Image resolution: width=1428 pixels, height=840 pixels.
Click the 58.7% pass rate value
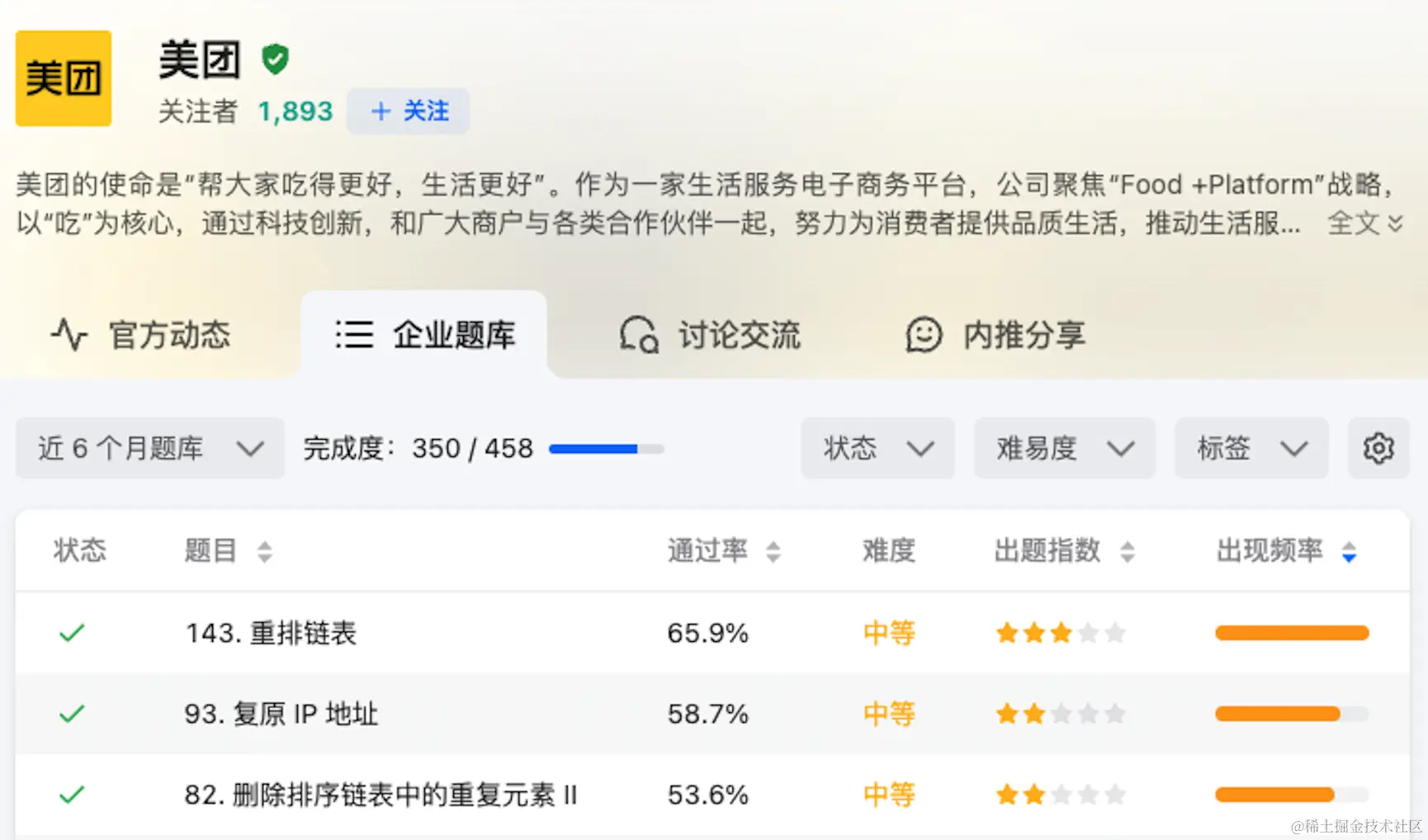[x=707, y=714]
